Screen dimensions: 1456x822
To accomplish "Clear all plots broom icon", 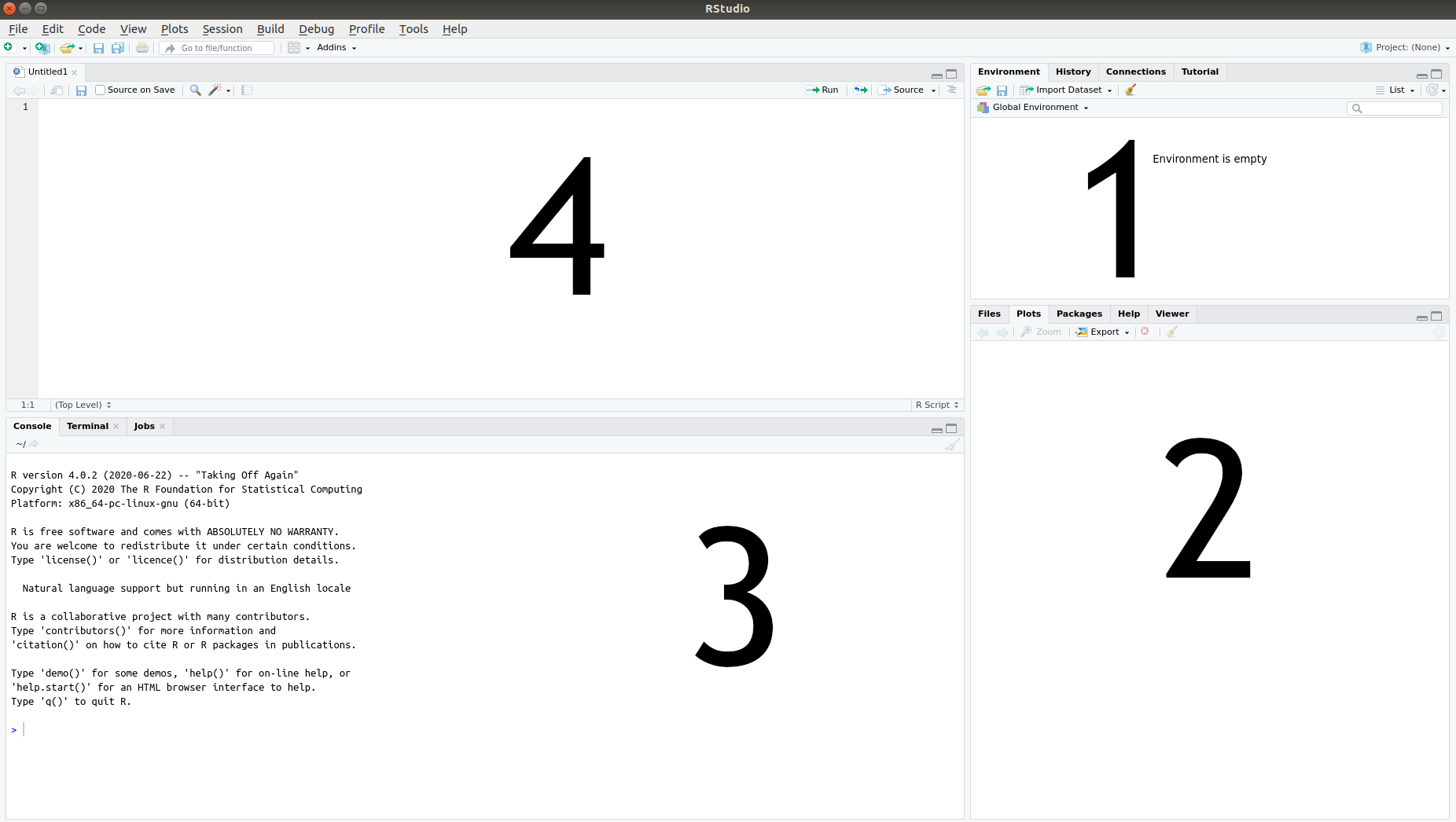I will click(1171, 332).
